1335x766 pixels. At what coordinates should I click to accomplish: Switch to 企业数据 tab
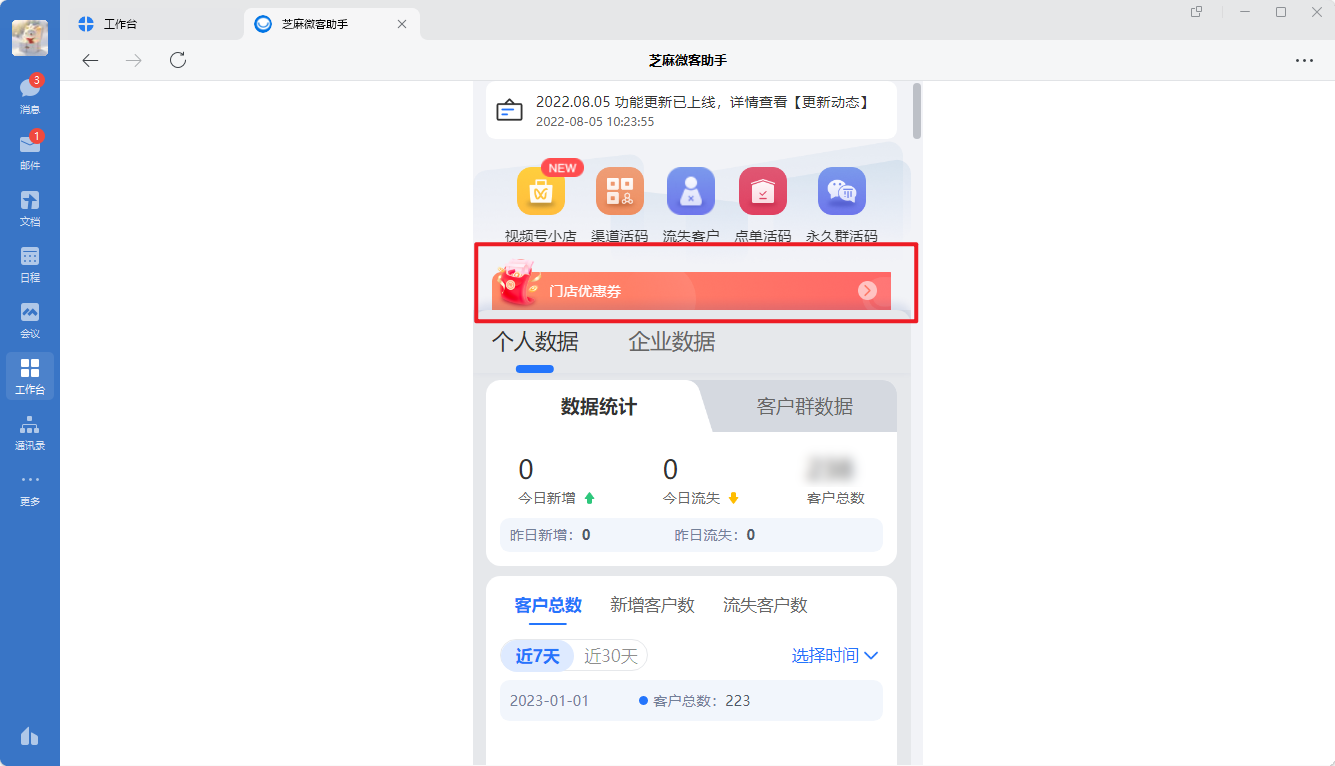click(x=672, y=342)
